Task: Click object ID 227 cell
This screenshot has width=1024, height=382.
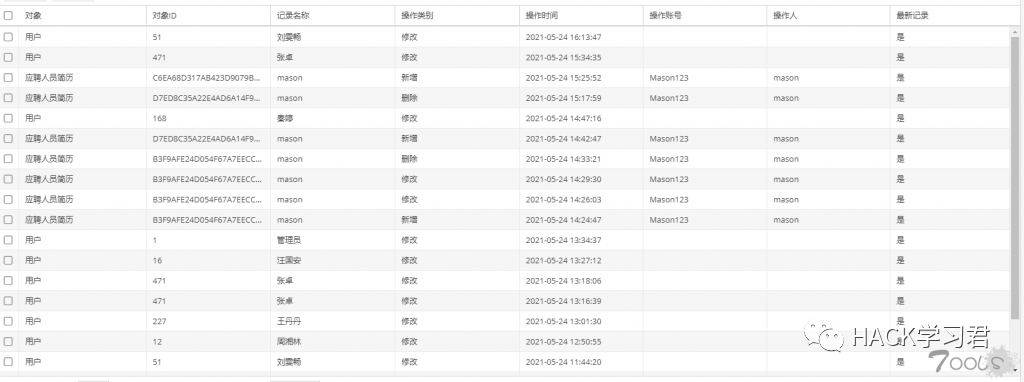Action: tap(159, 321)
